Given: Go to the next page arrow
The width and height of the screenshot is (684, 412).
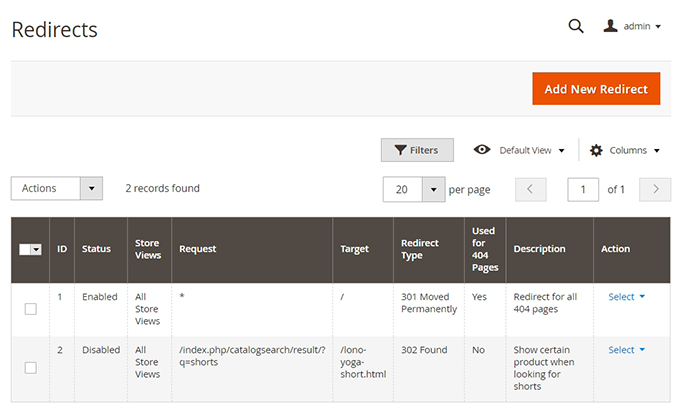Looking at the screenshot, I should [x=655, y=189].
